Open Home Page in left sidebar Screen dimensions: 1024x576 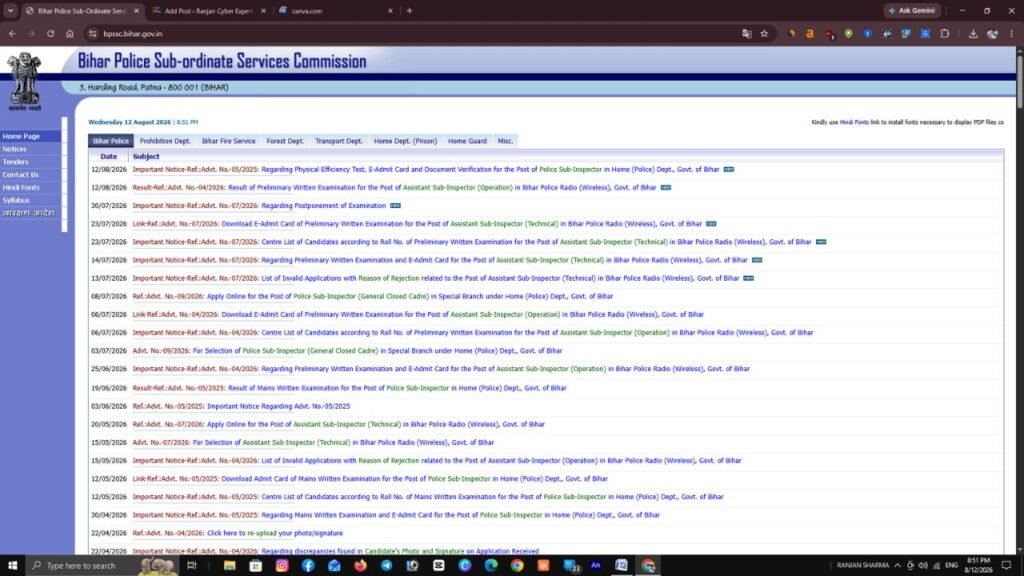[x=21, y=136]
